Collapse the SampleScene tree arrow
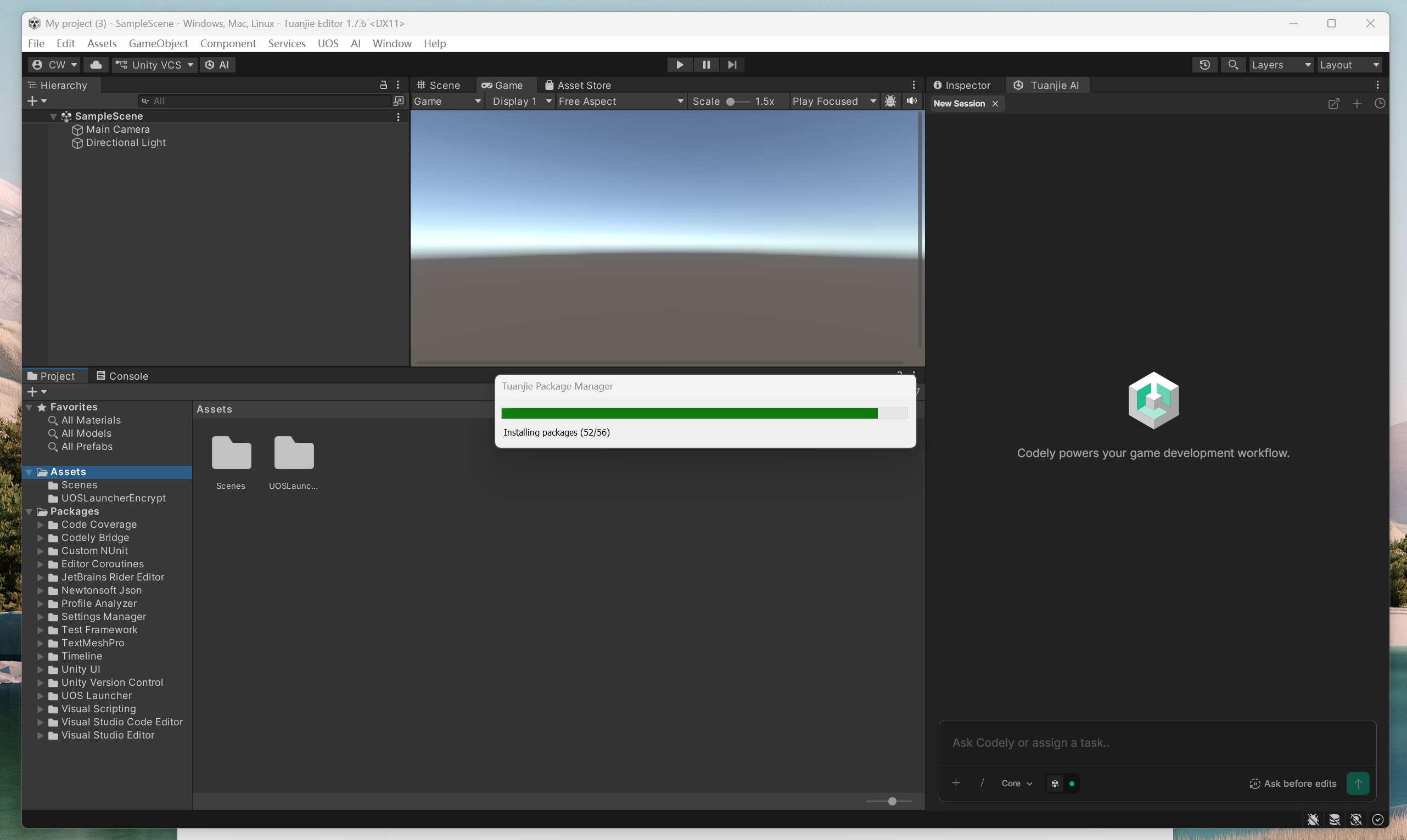The width and height of the screenshot is (1407, 840). [x=53, y=117]
